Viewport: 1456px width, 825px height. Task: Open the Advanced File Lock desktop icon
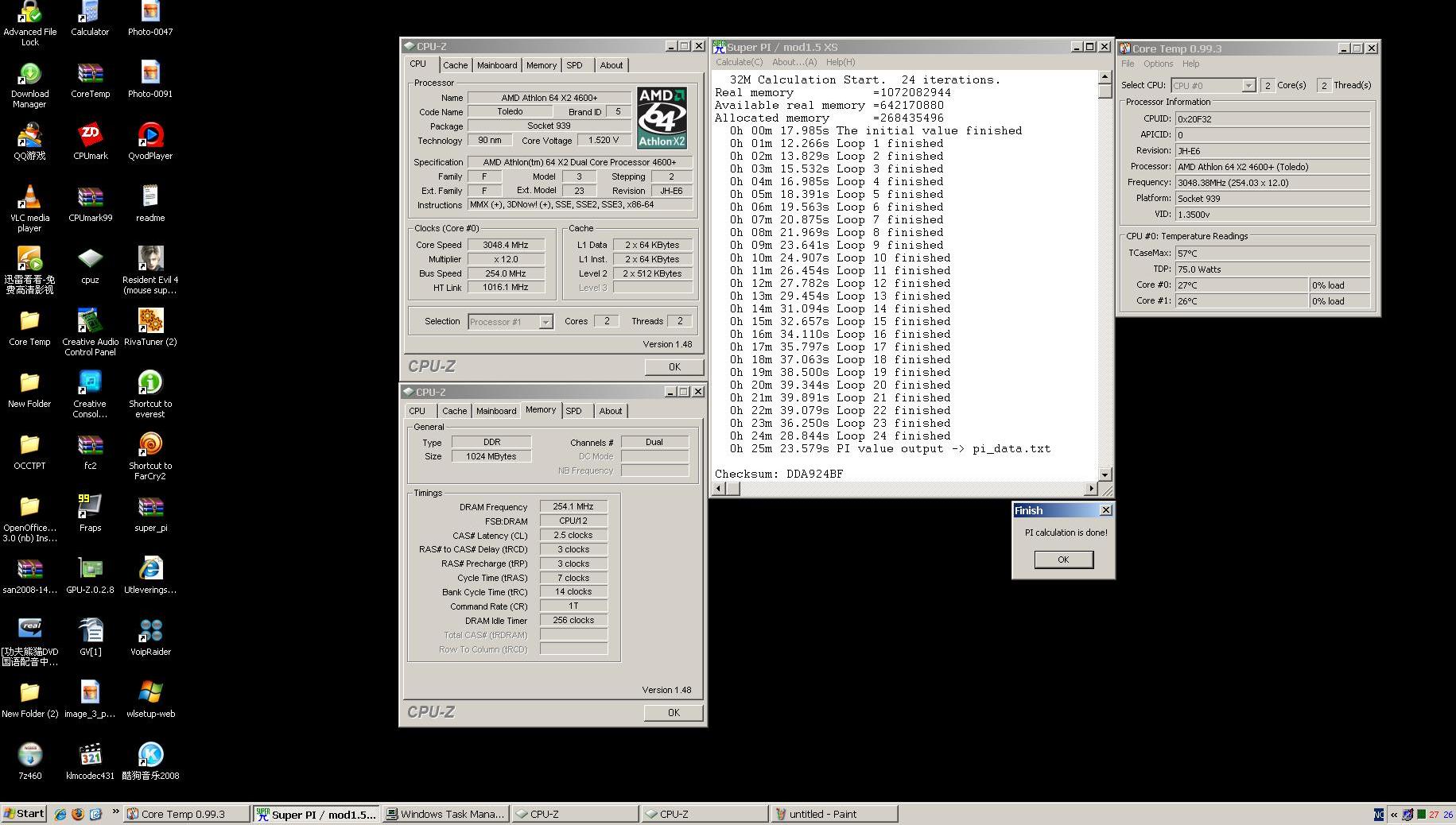point(29,22)
